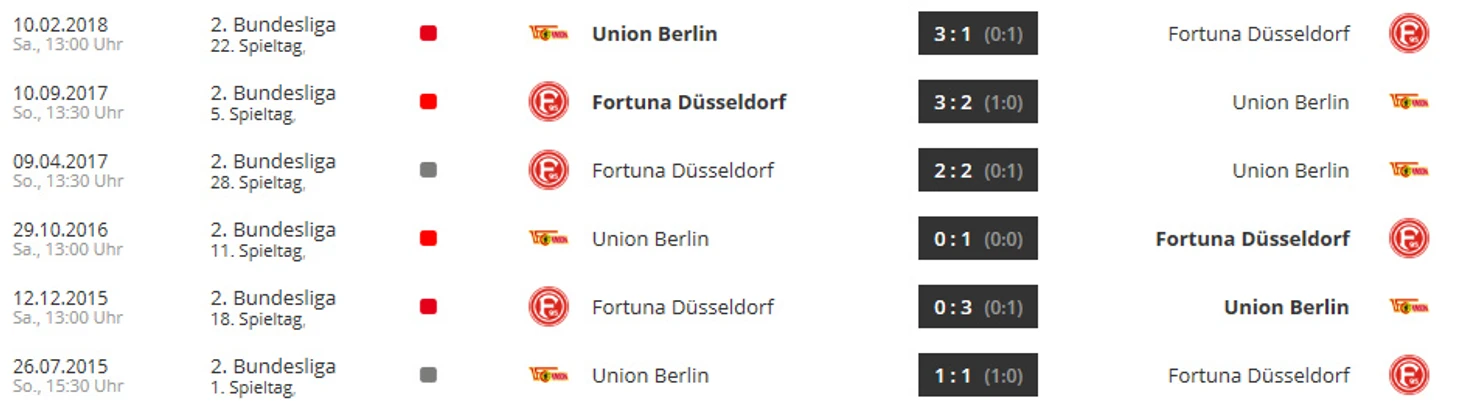Click grey draw indicator for 09.04.2017 match
The image size is (1460, 404).
[x=428, y=170]
